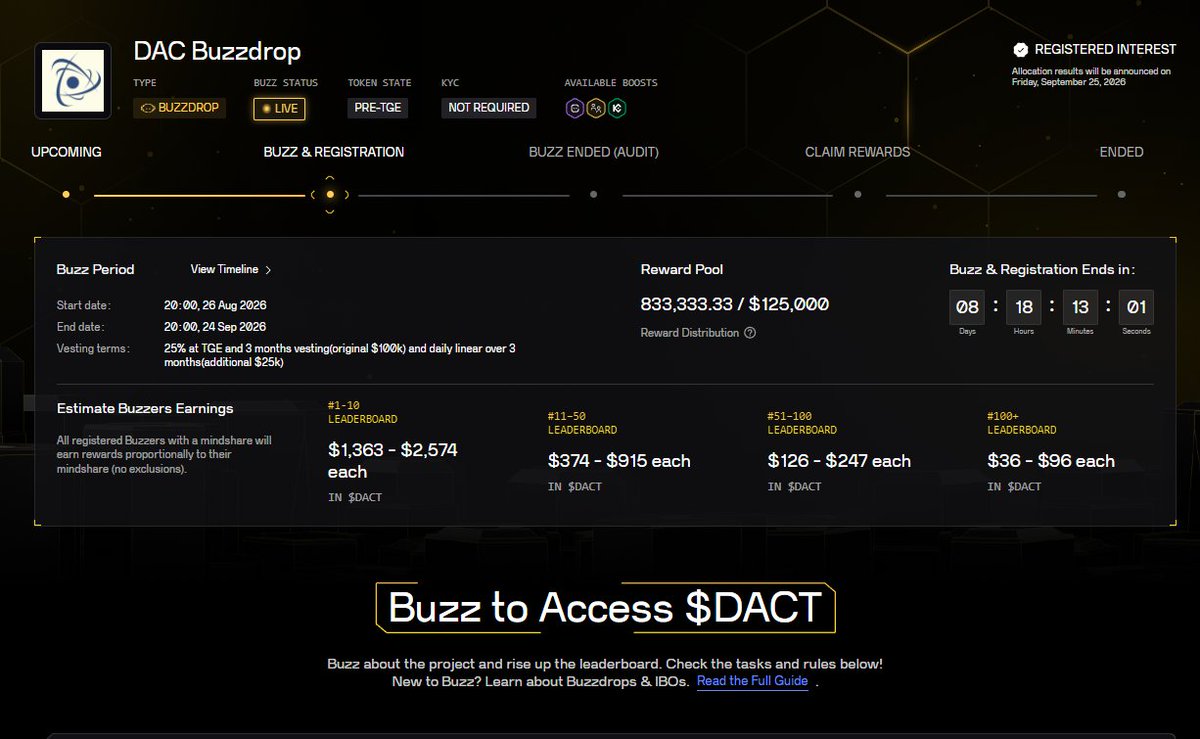This screenshot has height=739, width=1200.
Task: Click the countdown Days box showing 08
Action: click(967, 307)
